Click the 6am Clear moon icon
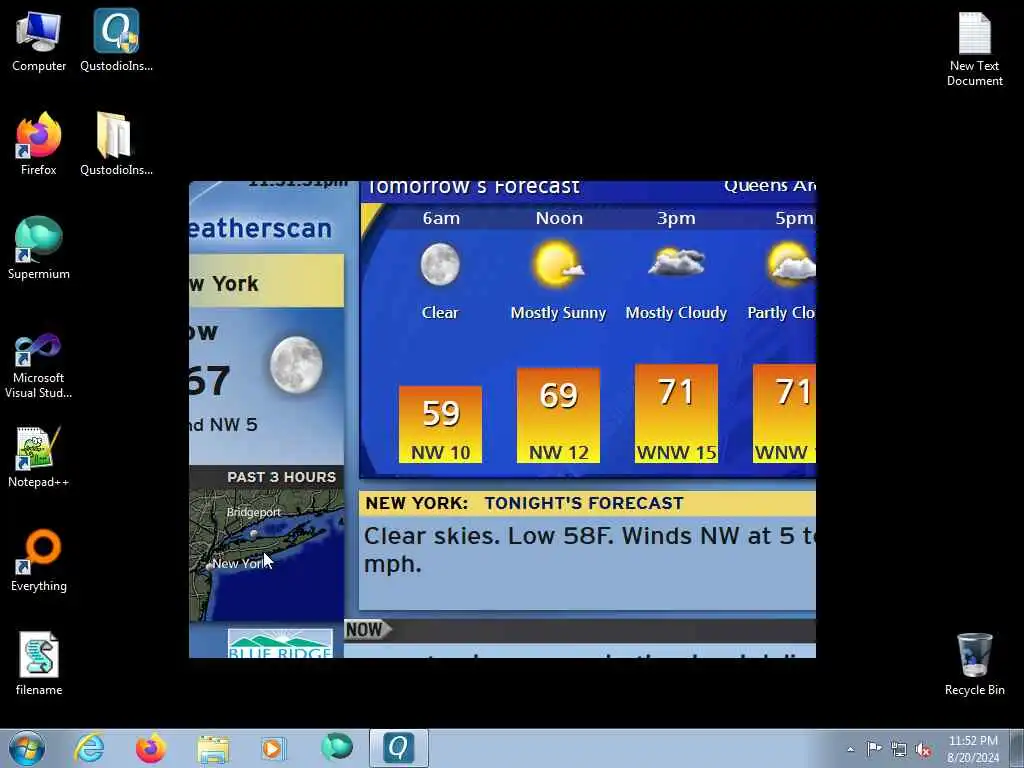1024x768 pixels. click(x=440, y=264)
